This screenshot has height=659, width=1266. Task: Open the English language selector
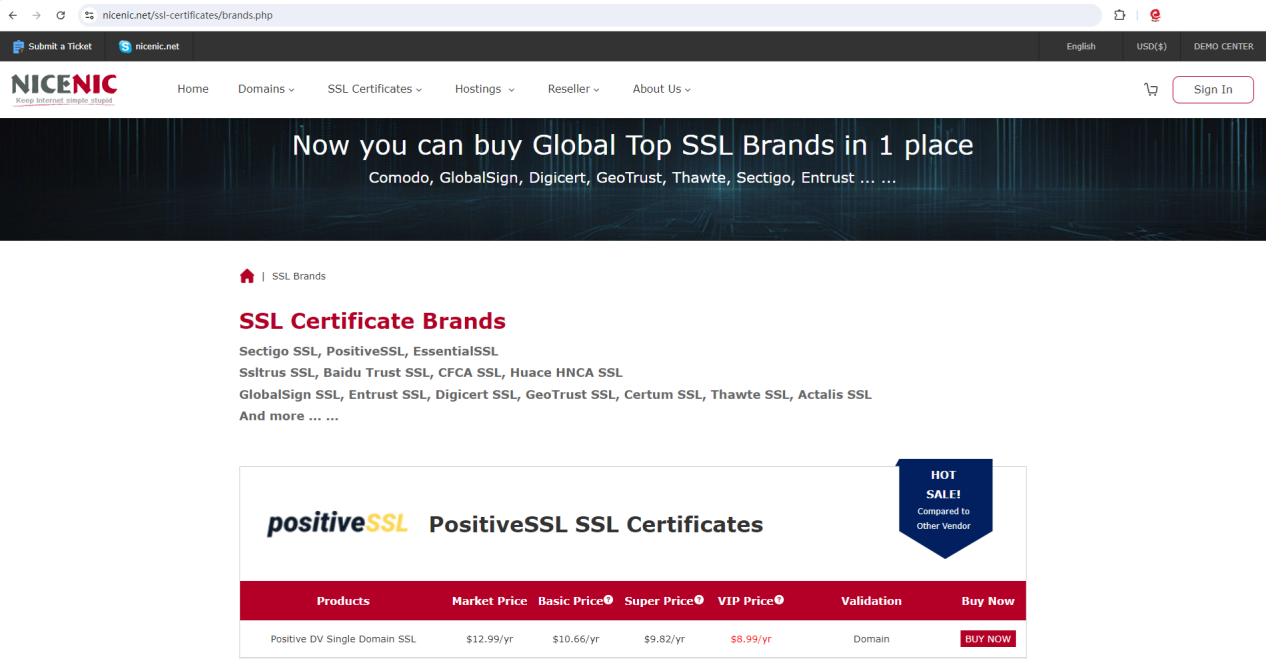tap(1081, 46)
